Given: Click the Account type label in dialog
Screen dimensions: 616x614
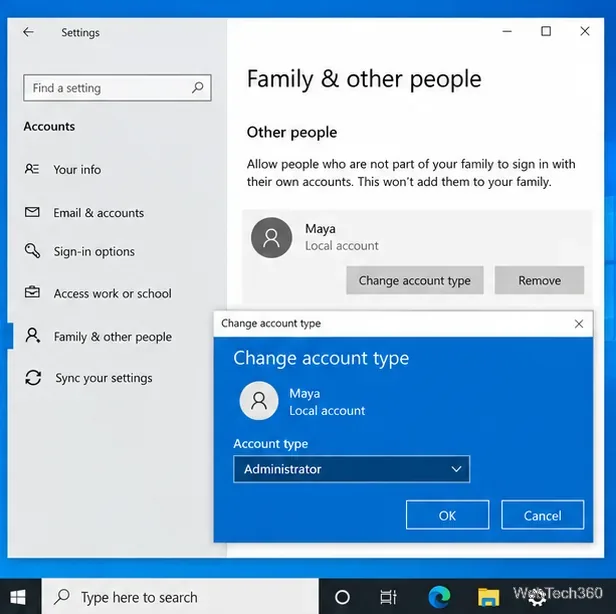Looking at the screenshot, I should [x=271, y=444].
